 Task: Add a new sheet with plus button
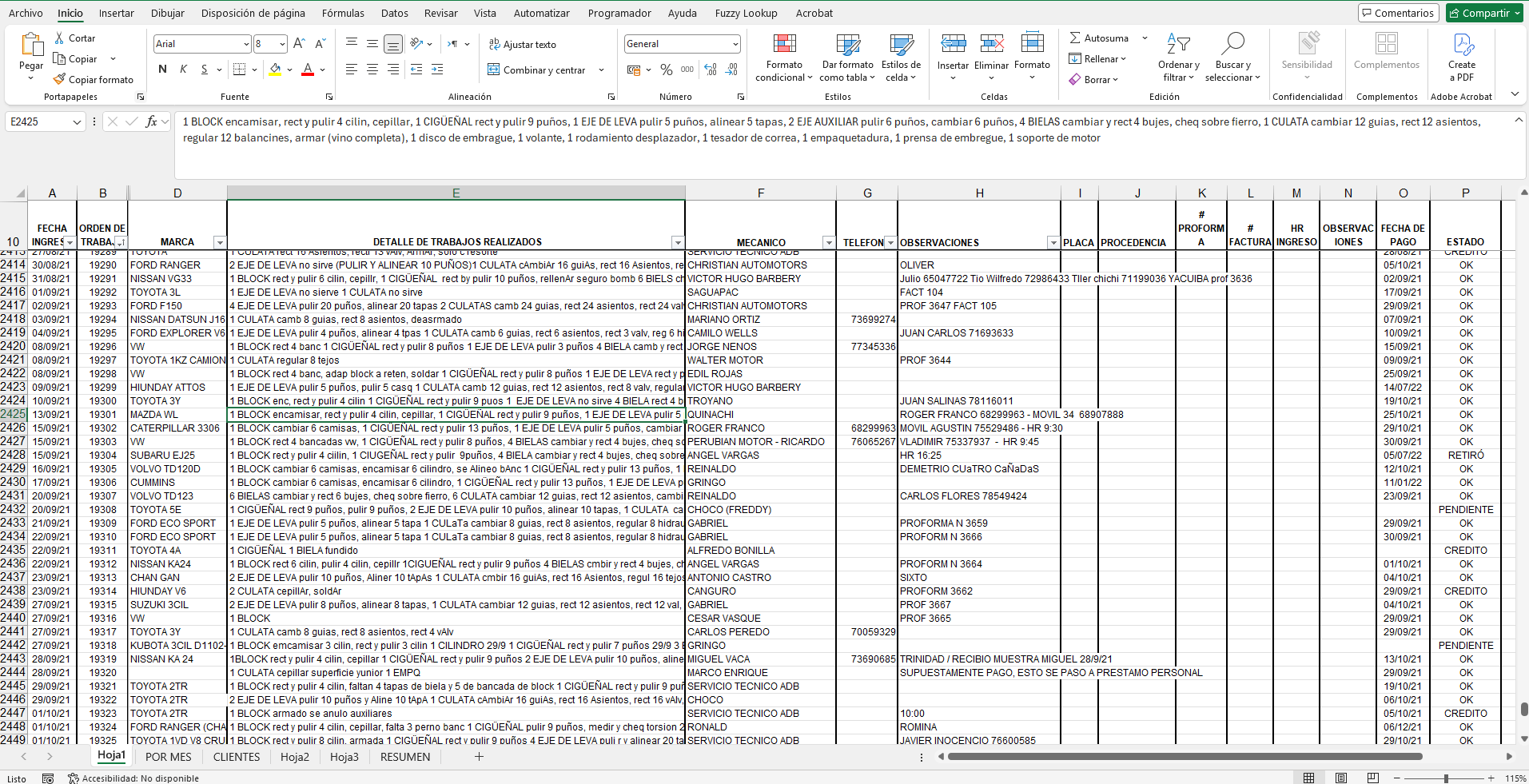(x=479, y=756)
